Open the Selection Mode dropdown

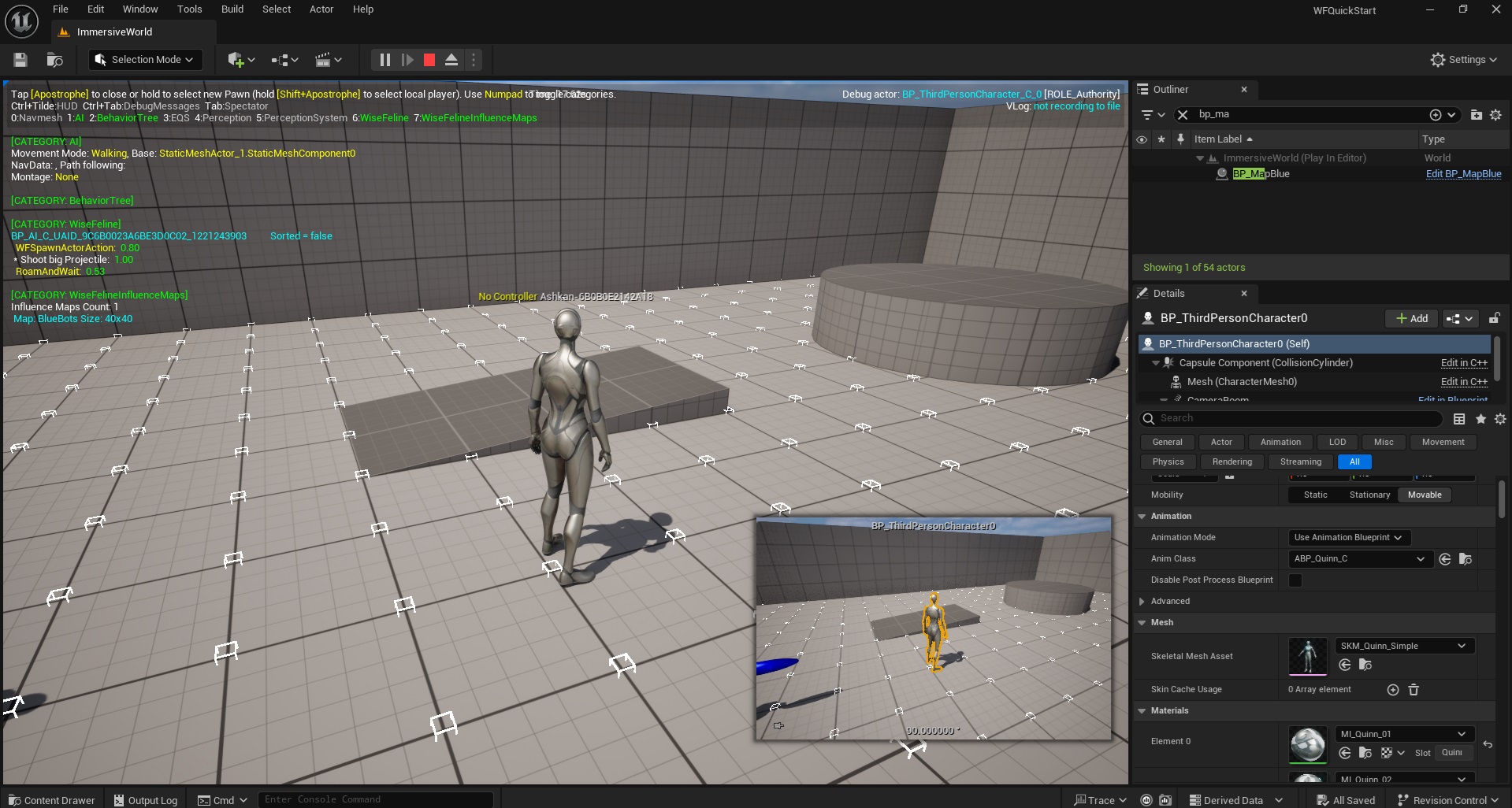pyautogui.click(x=144, y=60)
